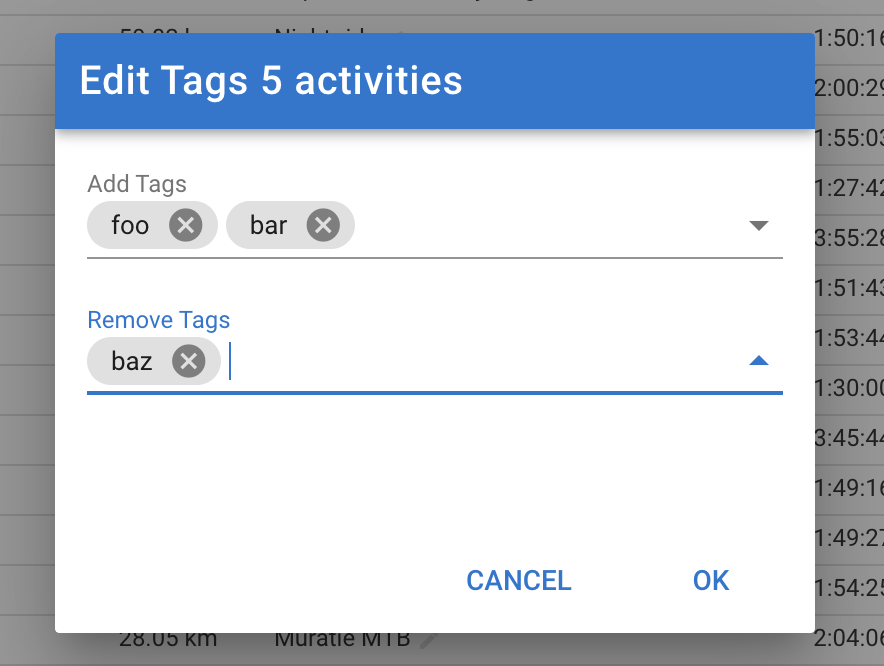Confirm tag changes with OK
884x666 pixels.
(711, 580)
